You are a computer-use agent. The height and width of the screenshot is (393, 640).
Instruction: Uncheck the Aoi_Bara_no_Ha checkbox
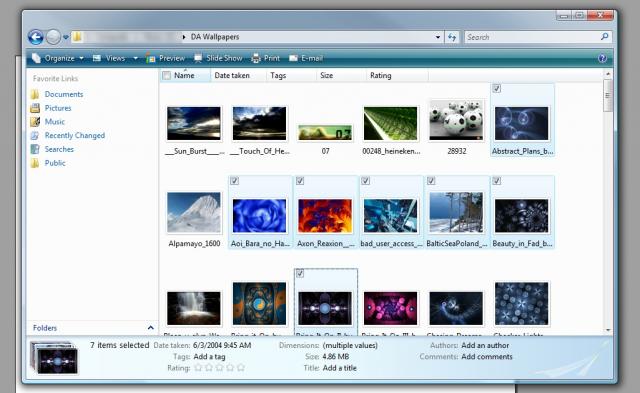(x=234, y=181)
